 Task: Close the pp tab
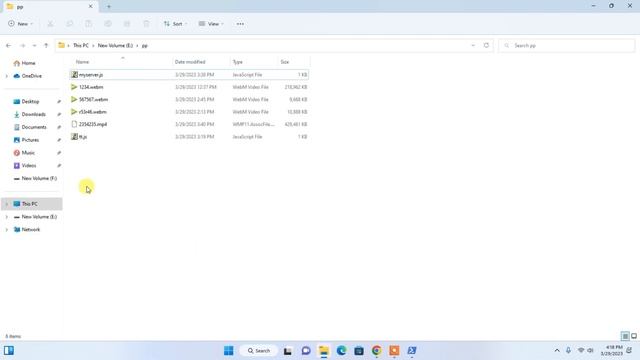pyautogui.click(x=91, y=7)
